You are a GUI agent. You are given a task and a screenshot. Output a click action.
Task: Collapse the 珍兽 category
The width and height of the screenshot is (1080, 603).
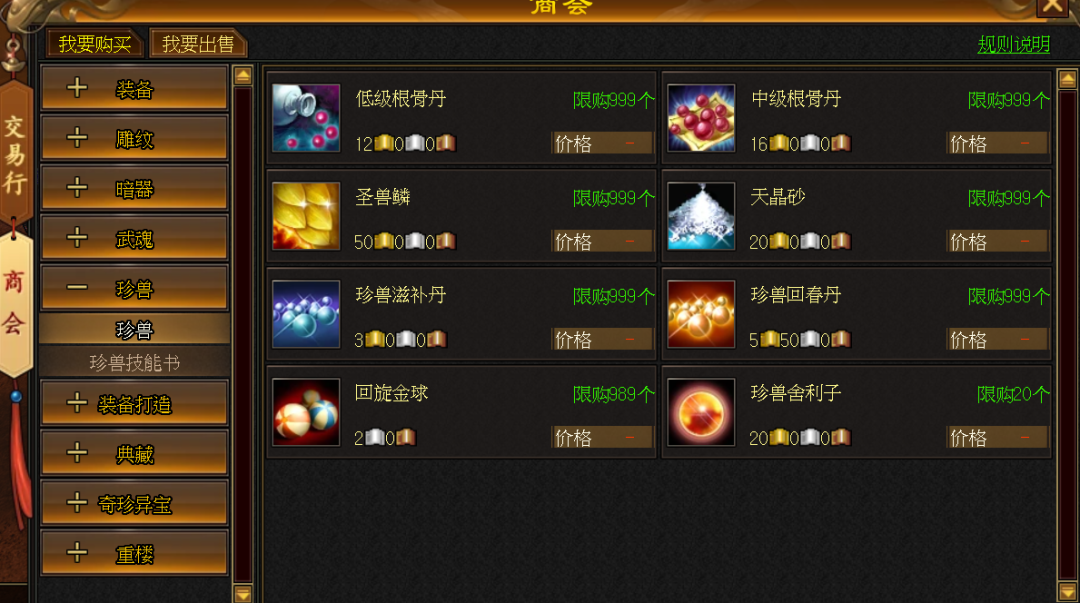click(134, 288)
